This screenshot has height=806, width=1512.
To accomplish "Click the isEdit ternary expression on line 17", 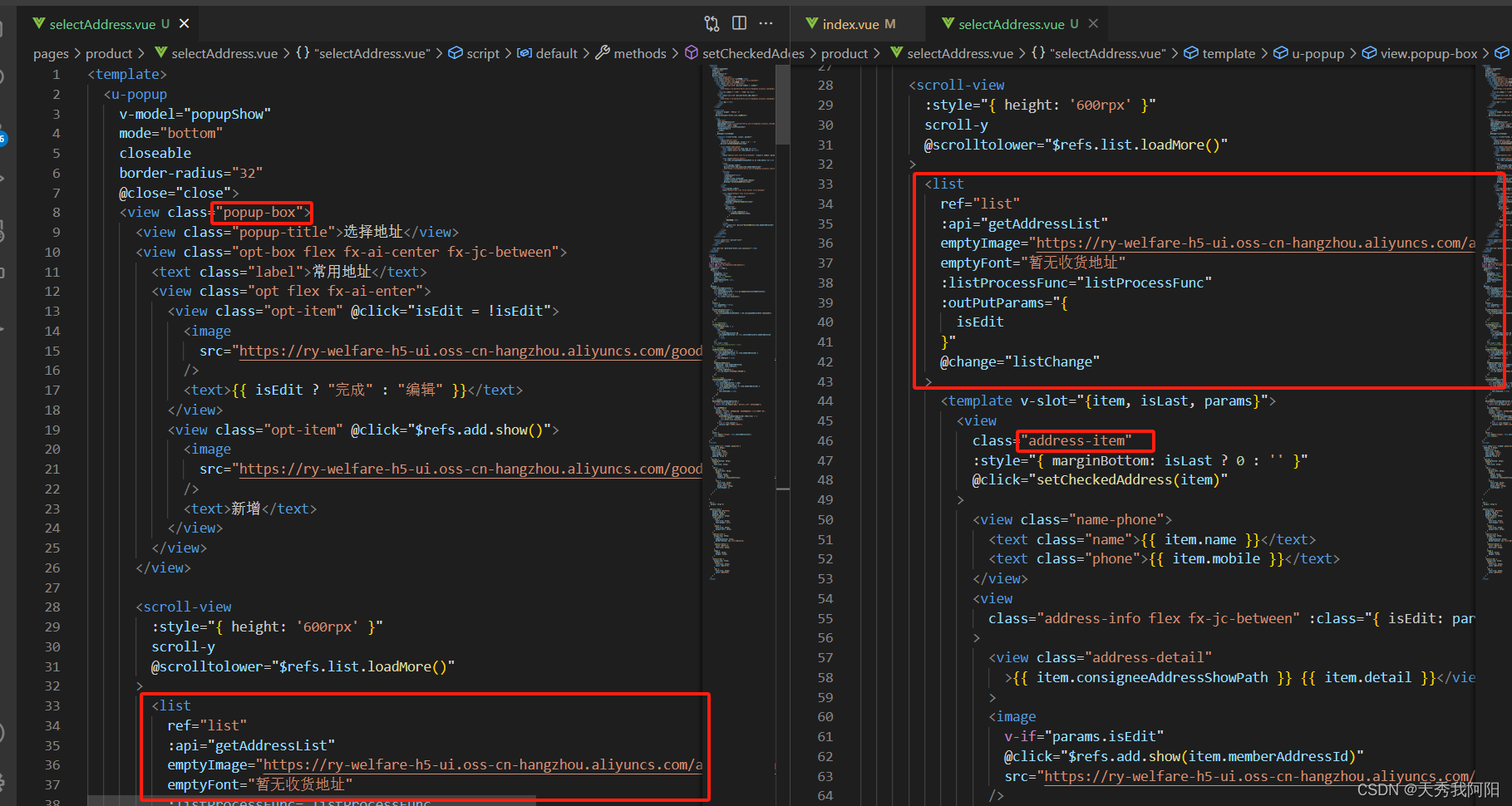I will (x=348, y=390).
